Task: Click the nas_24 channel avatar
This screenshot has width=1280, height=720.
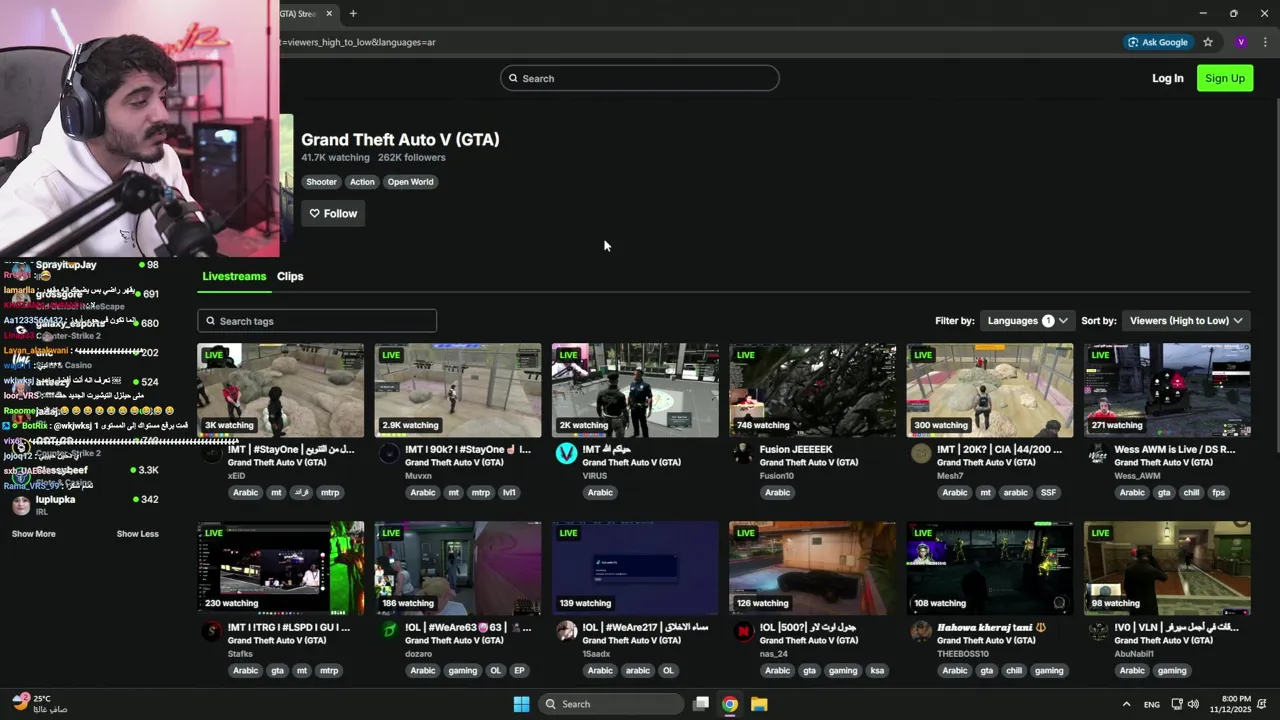Action: pyautogui.click(x=743, y=631)
